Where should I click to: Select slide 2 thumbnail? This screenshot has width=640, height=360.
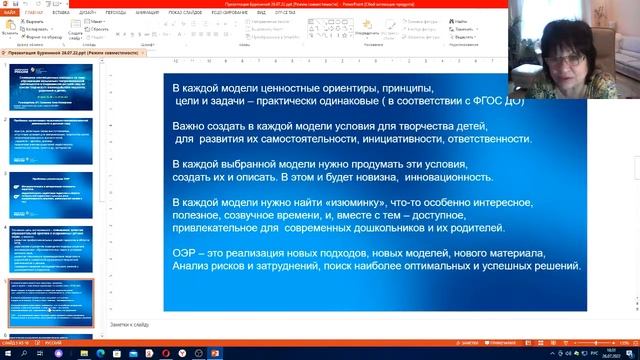click(x=51, y=141)
